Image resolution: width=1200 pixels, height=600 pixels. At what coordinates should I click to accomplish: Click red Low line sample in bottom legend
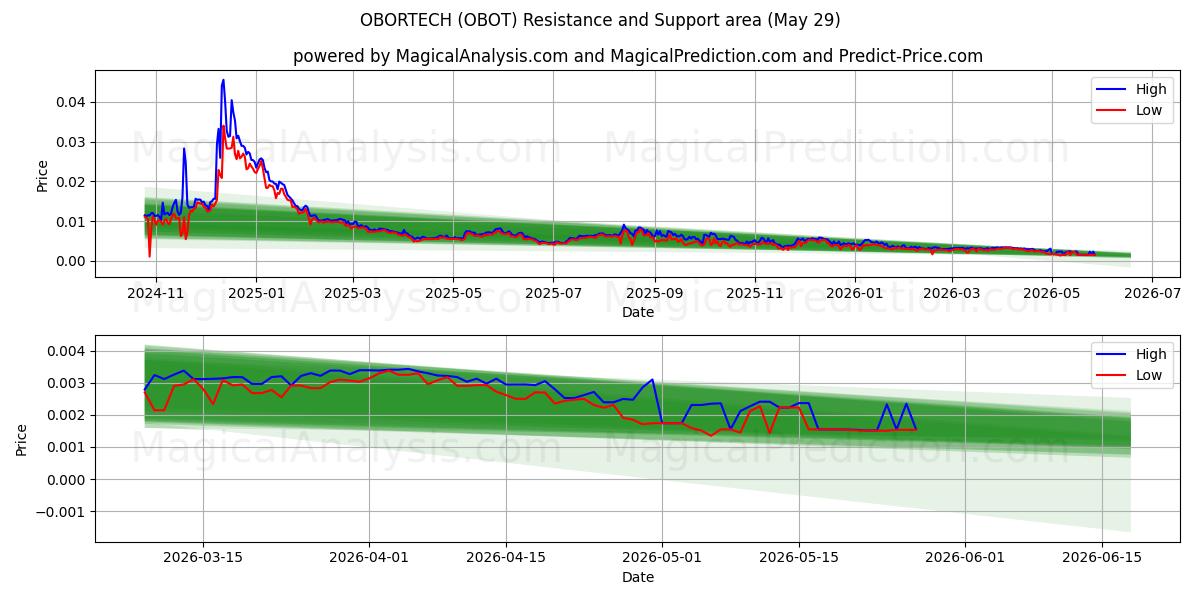pos(1112,376)
